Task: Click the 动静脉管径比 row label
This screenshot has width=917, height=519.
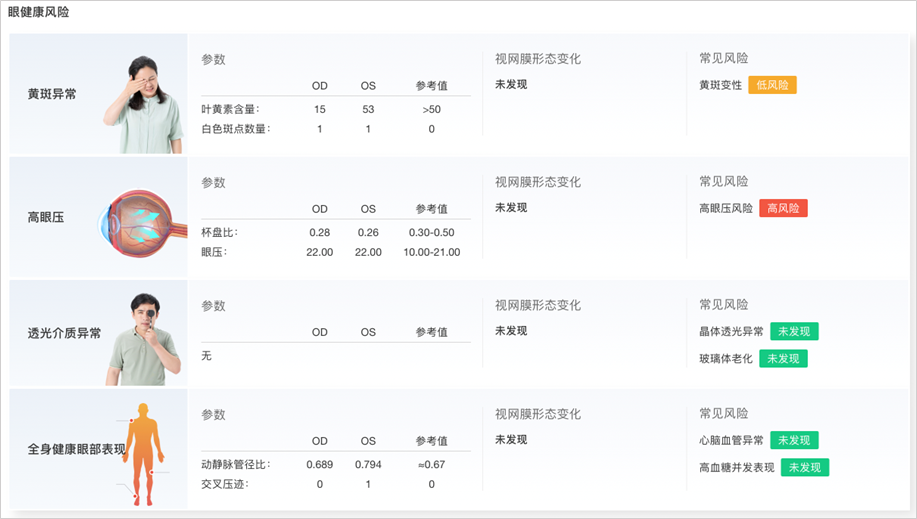Action: [236, 465]
